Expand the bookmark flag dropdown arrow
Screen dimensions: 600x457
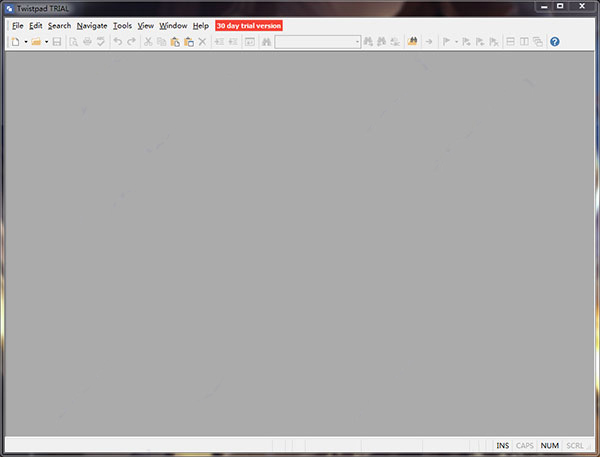tap(457, 42)
